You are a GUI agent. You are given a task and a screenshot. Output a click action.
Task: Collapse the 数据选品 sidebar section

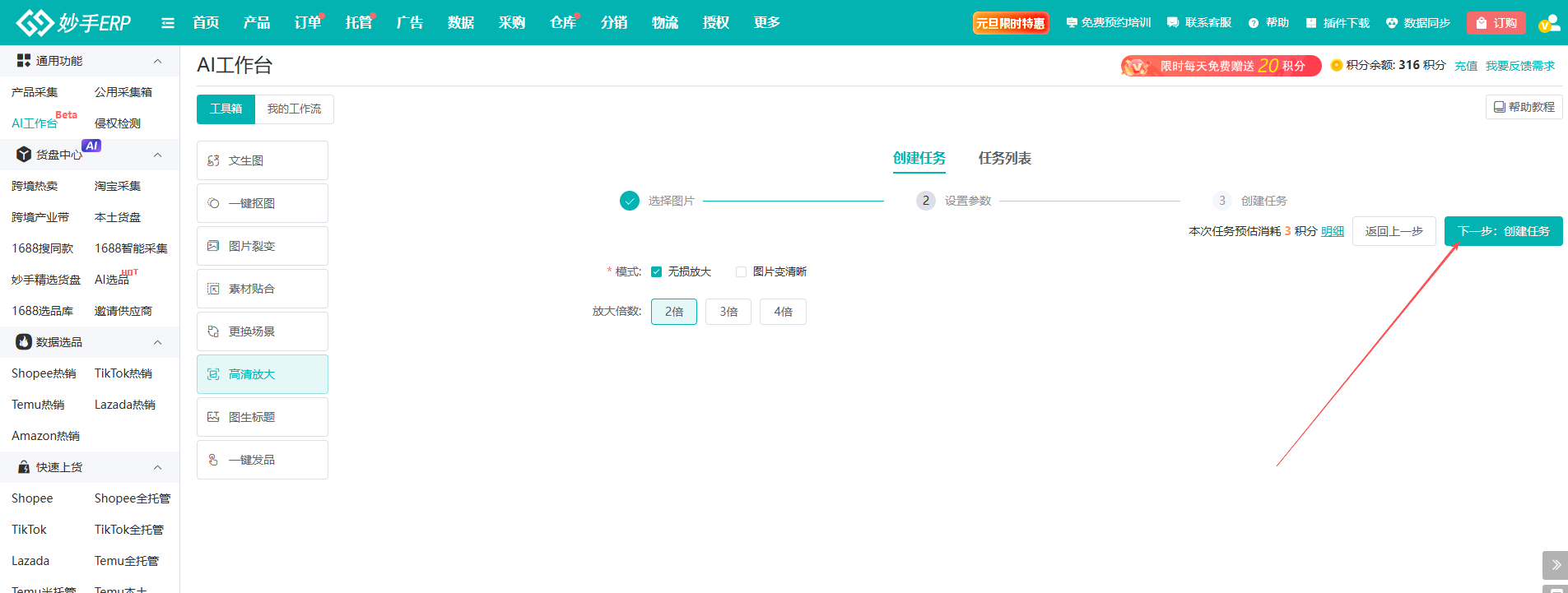tap(157, 342)
